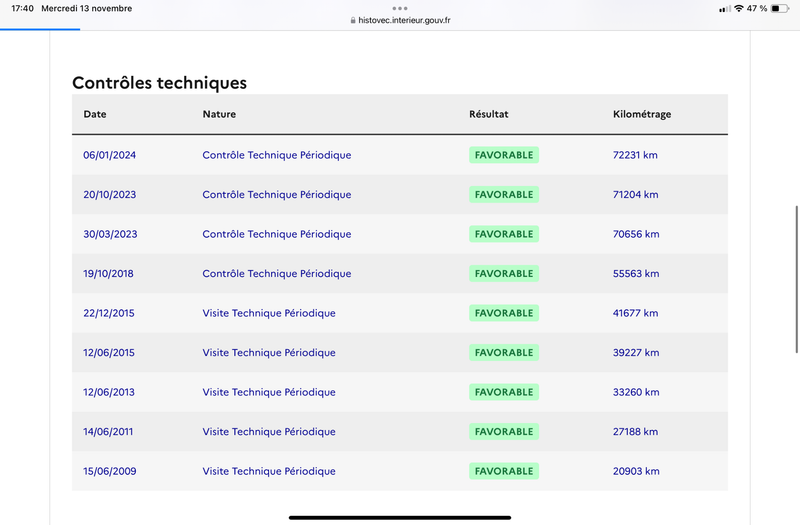Select date 12/06/2015

click(109, 353)
